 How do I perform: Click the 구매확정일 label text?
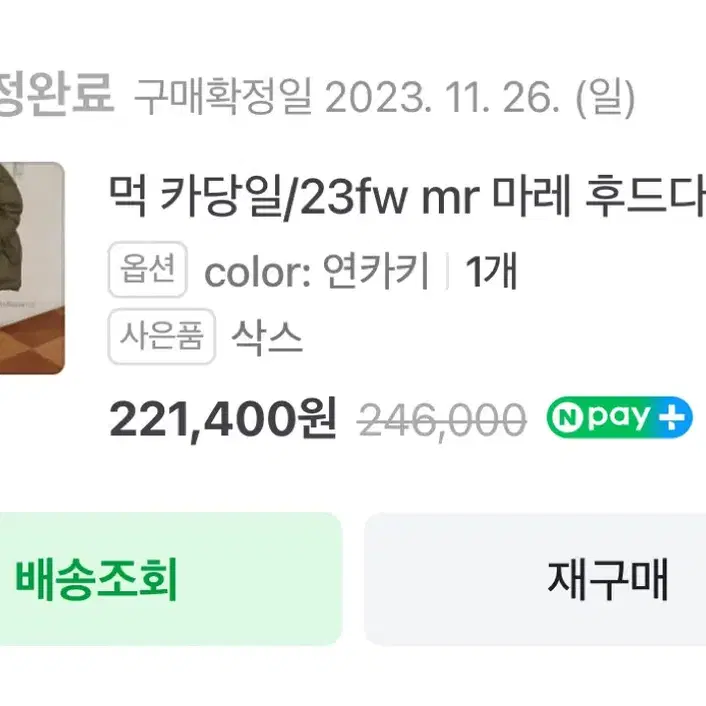(x=223, y=96)
